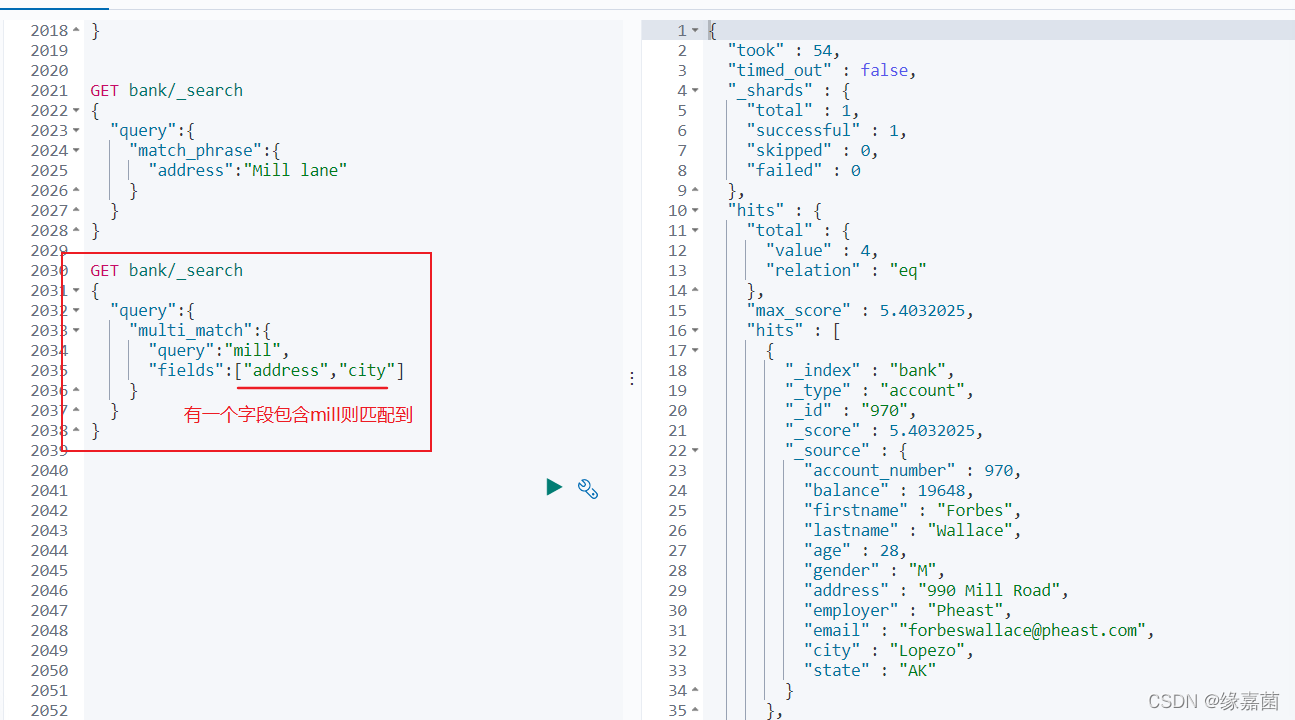Click the "age" : 28 line
This screenshot has height=720, width=1295.
point(855,550)
